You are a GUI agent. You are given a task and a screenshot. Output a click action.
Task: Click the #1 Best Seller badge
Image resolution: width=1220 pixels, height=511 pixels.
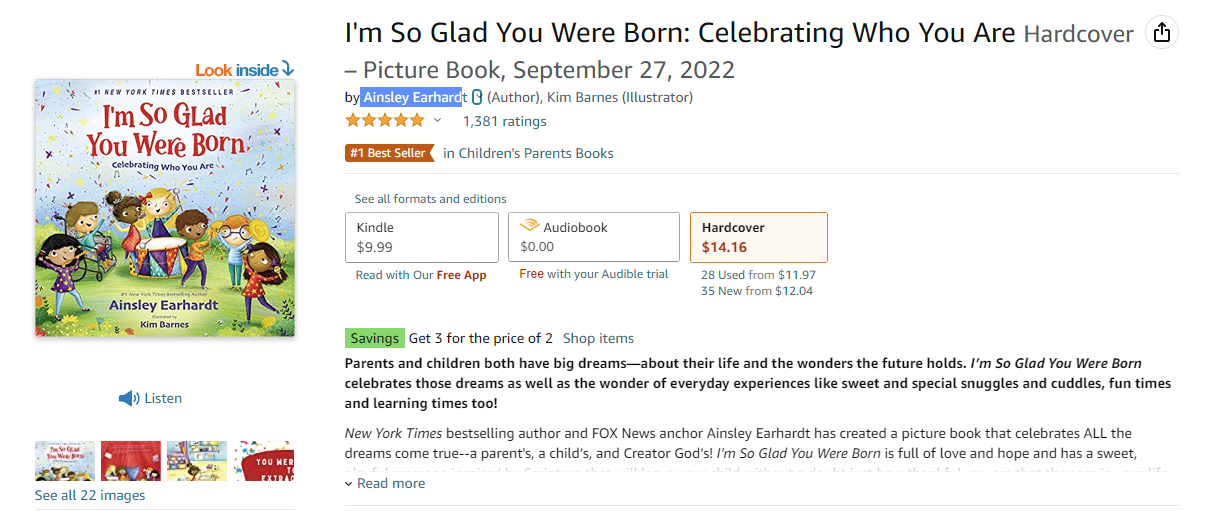pos(390,153)
